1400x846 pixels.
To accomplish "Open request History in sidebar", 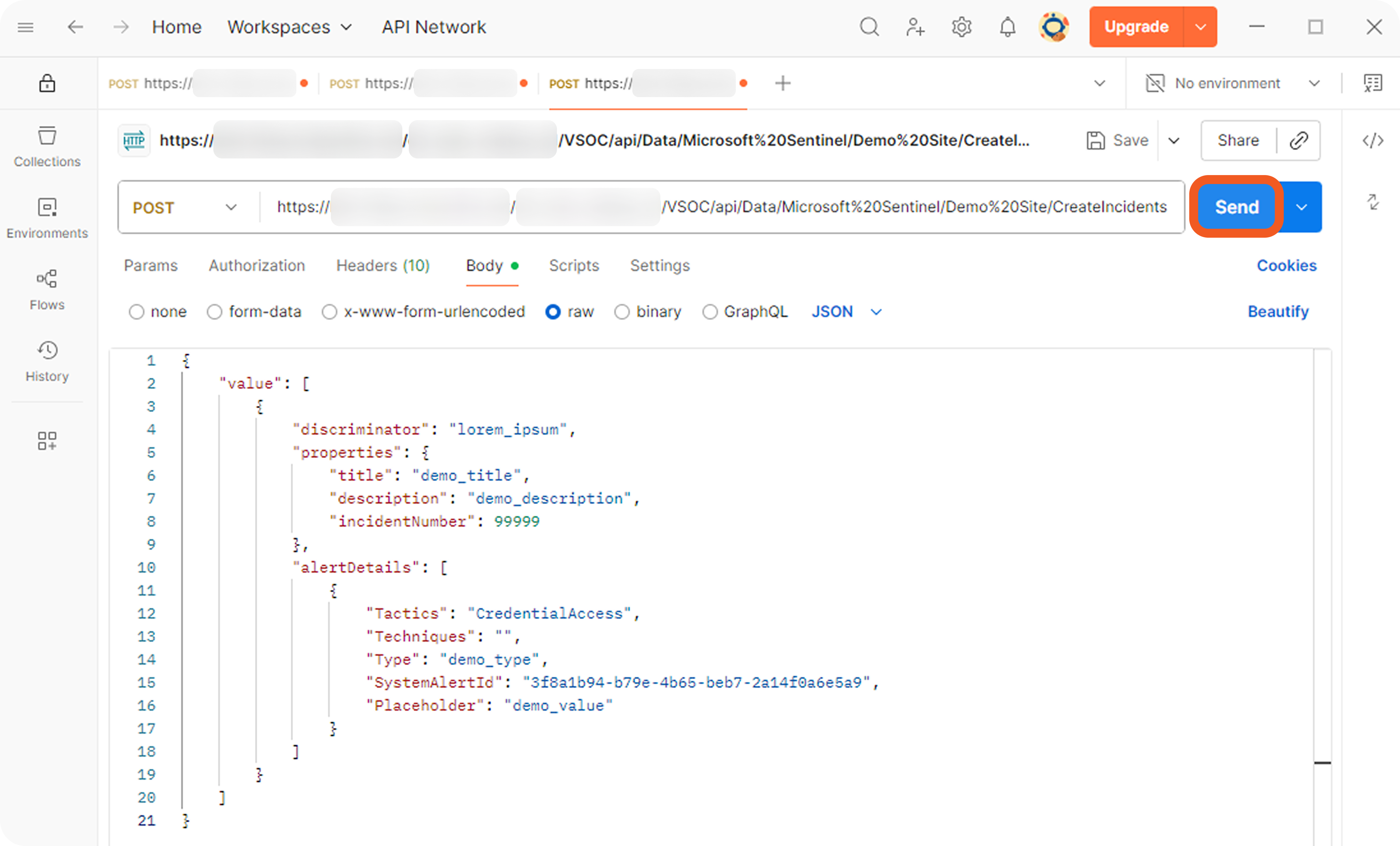I will [47, 361].
